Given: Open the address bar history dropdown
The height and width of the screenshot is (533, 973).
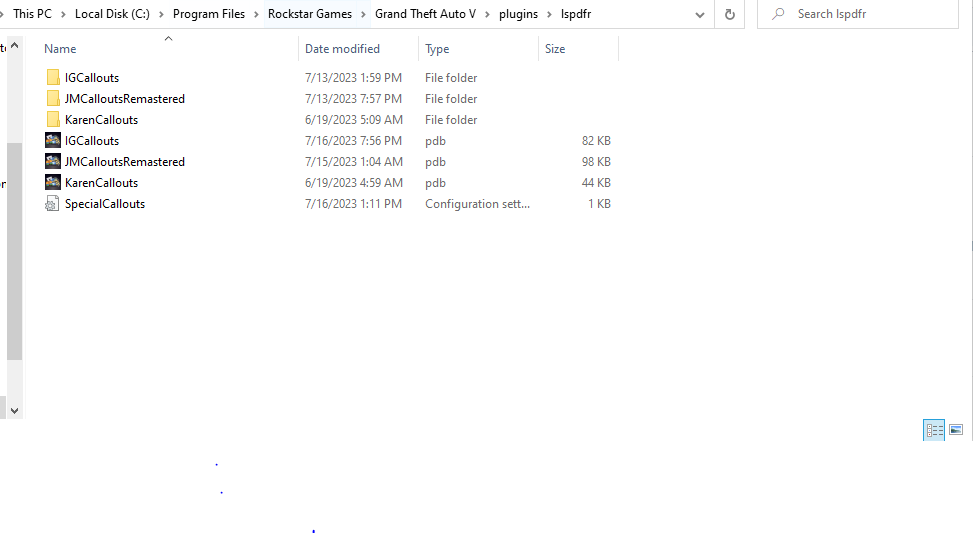Looking at the screenshot, I should [700, 14].
